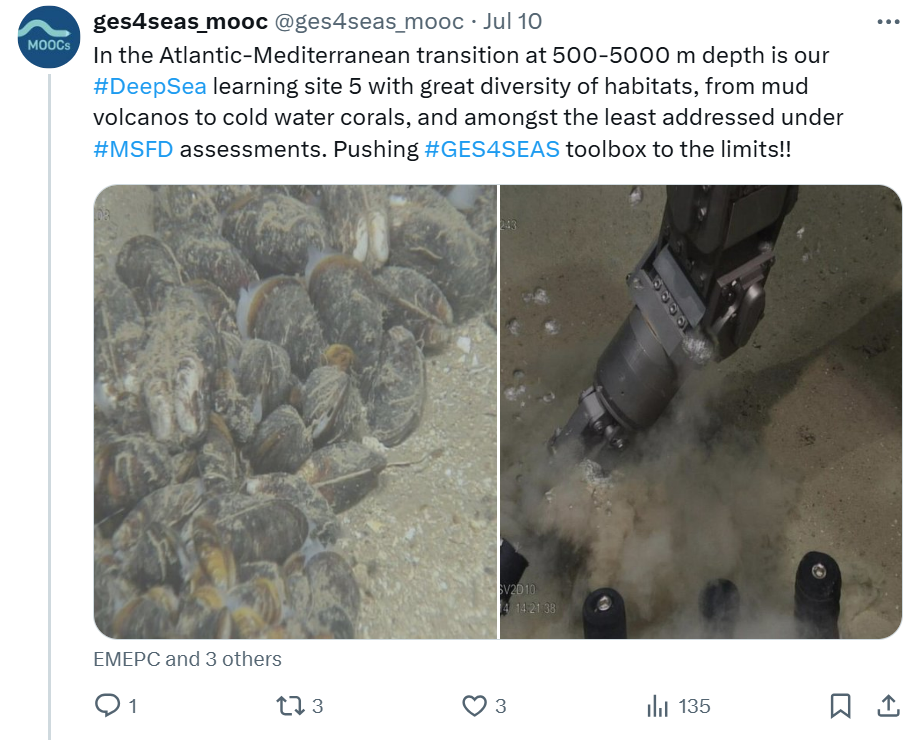The width and height of the screenshot is (917, 740).
Task: Select the #GES4SEAS hashtag
Action: click(x=492, y=150)
